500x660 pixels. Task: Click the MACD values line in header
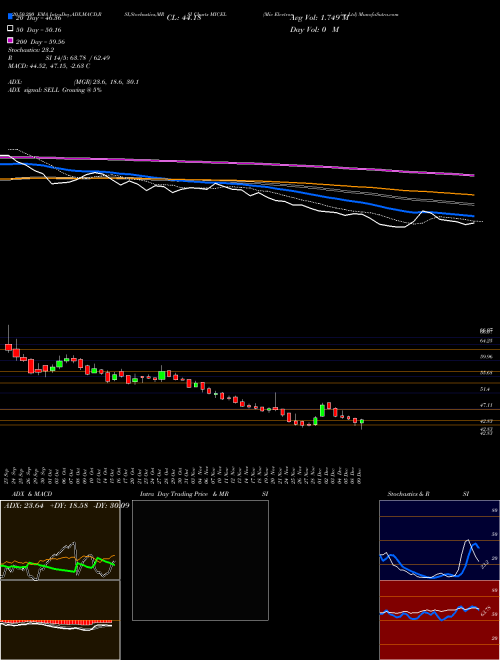[x=49, y=66]
